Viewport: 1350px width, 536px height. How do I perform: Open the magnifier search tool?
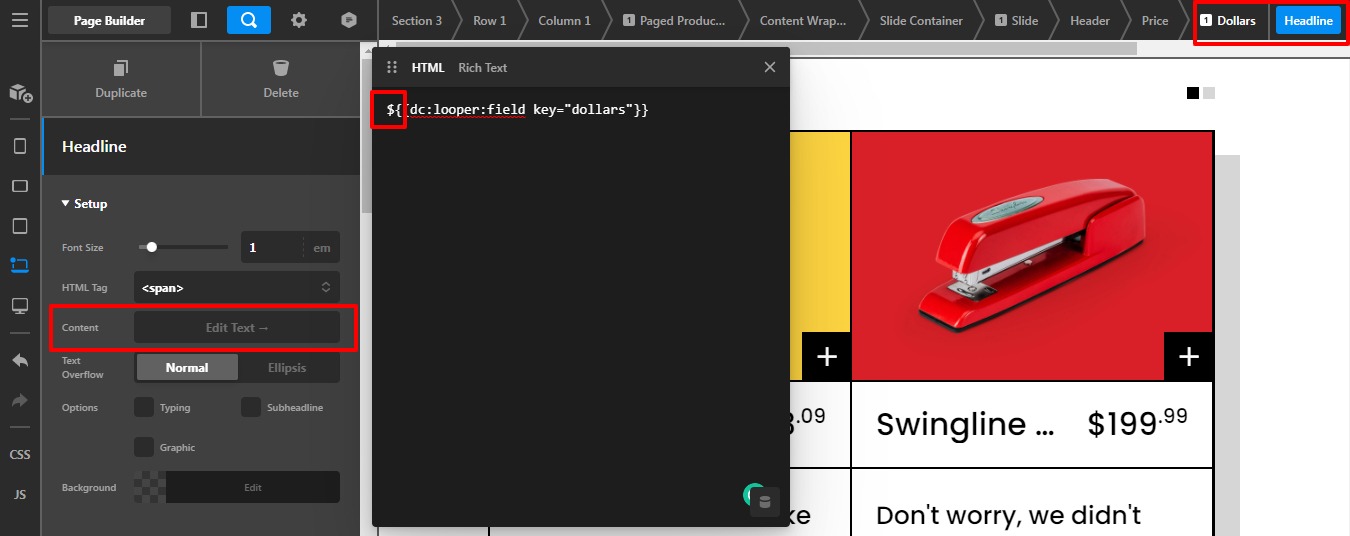coord(249,20)
